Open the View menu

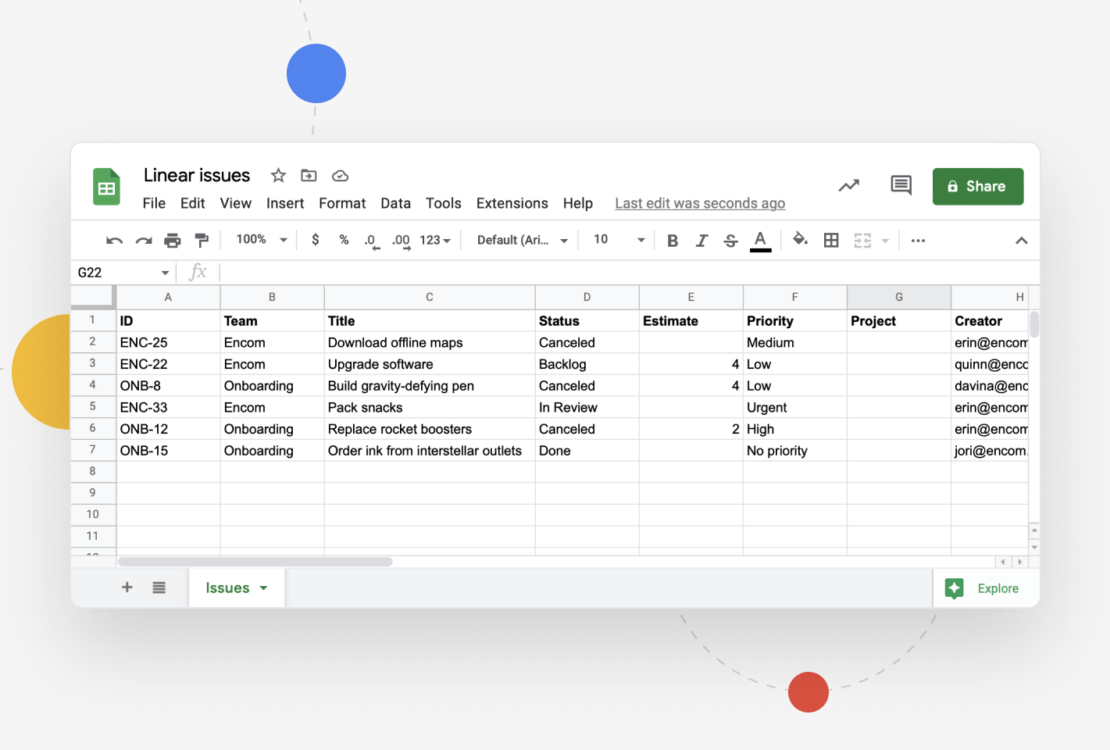point(235,203)
